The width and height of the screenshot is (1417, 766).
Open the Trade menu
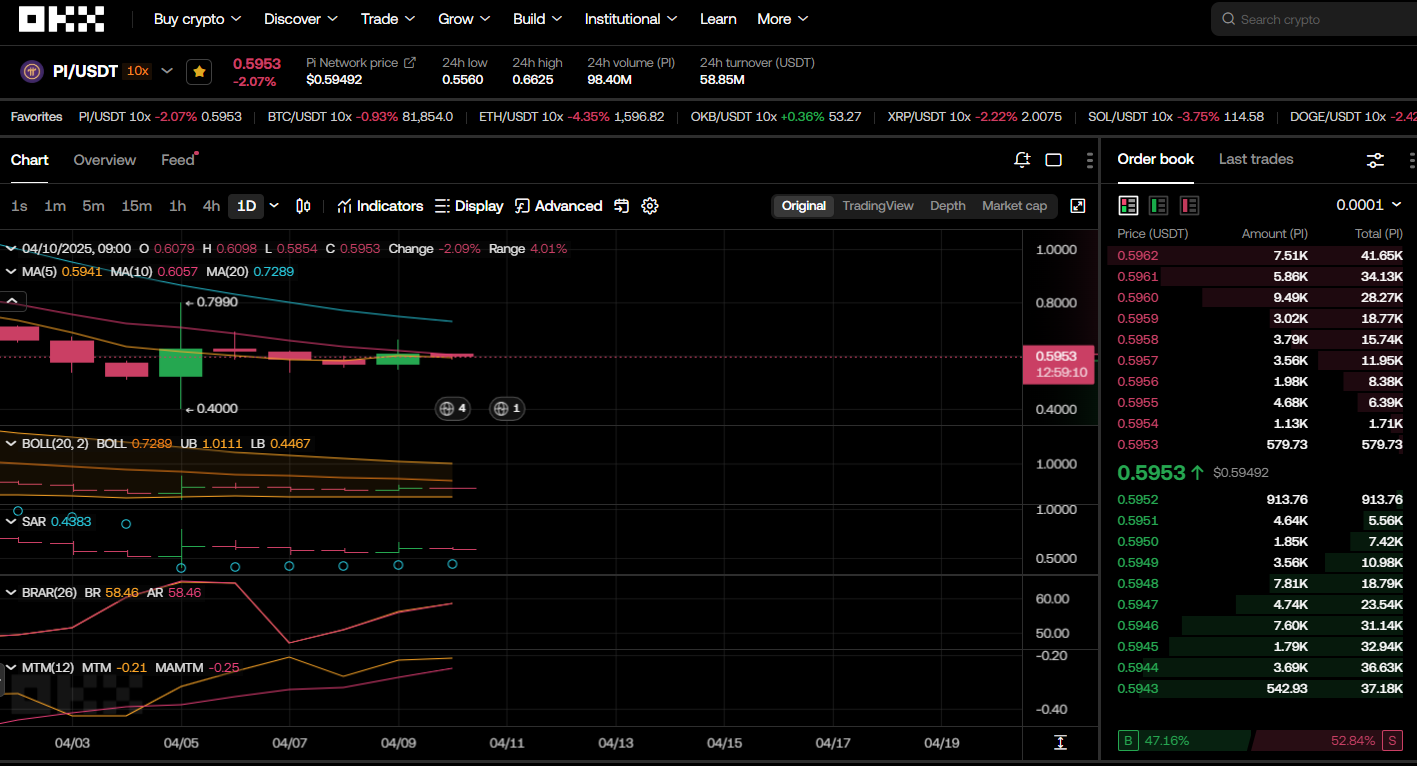coord(388,19)
